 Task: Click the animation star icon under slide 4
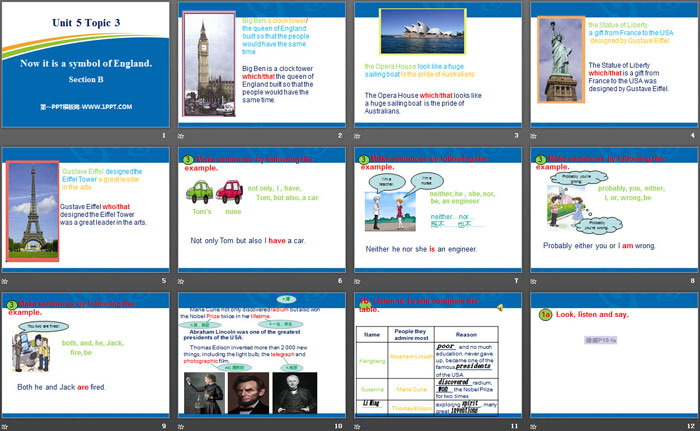click(533, 136)
